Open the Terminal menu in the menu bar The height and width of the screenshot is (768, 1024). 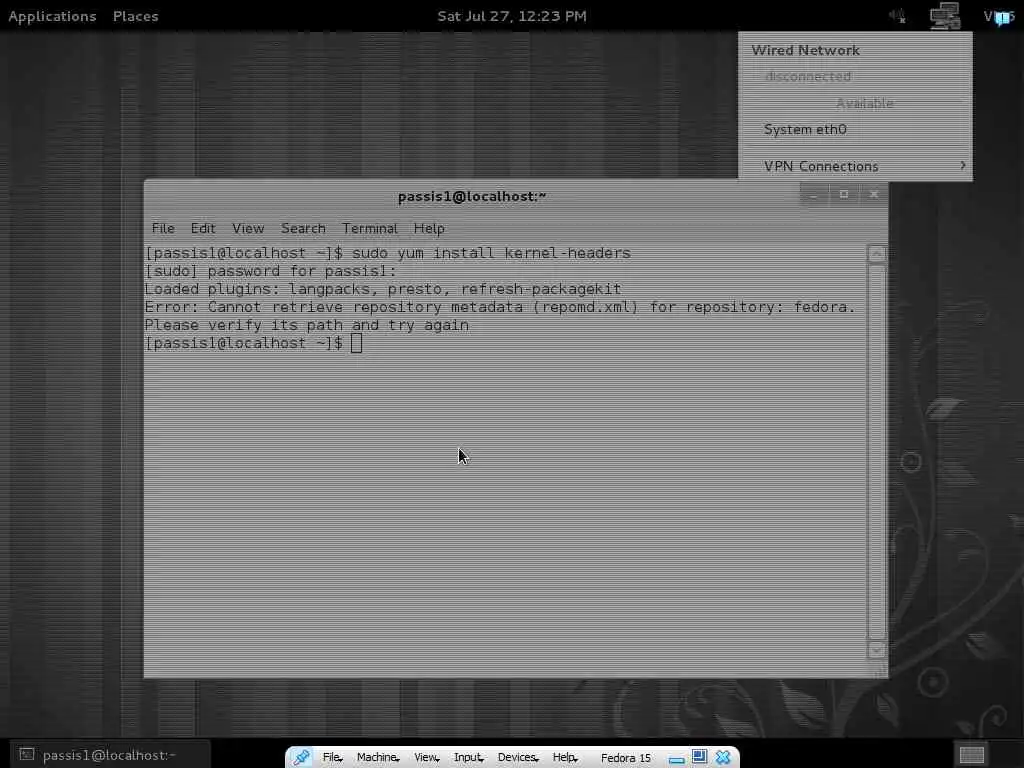point(370,228)
